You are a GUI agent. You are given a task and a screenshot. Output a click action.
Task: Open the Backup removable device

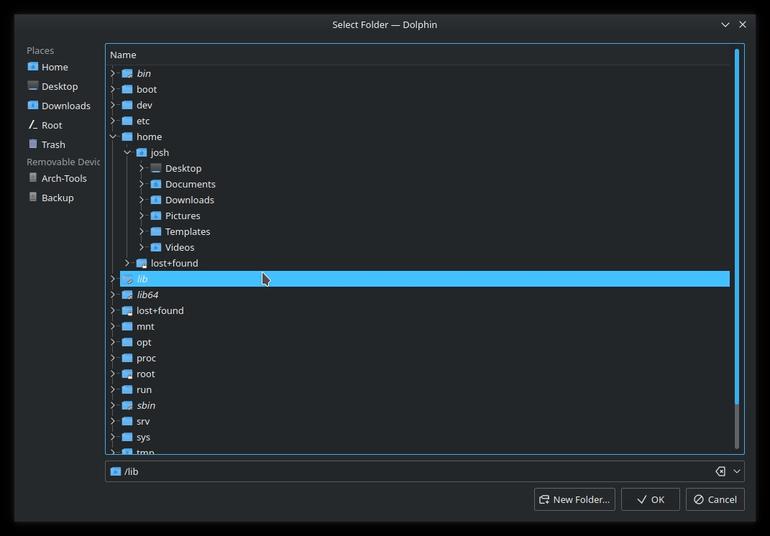pos(51,197)
